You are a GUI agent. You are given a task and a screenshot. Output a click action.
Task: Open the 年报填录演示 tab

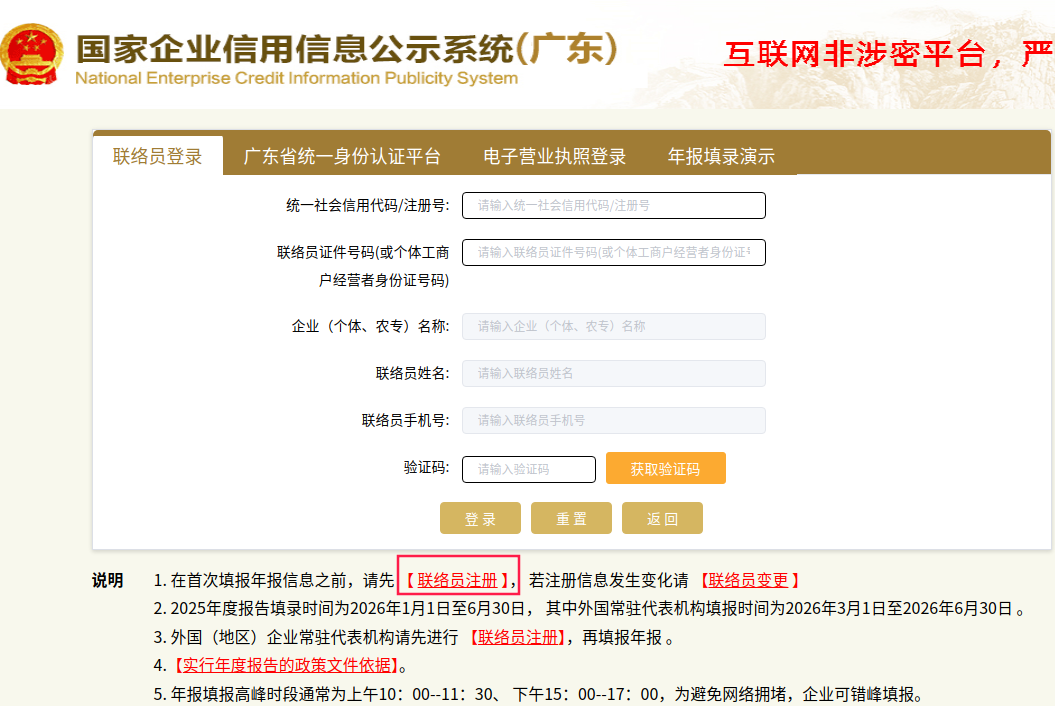(x=721, y=156)
